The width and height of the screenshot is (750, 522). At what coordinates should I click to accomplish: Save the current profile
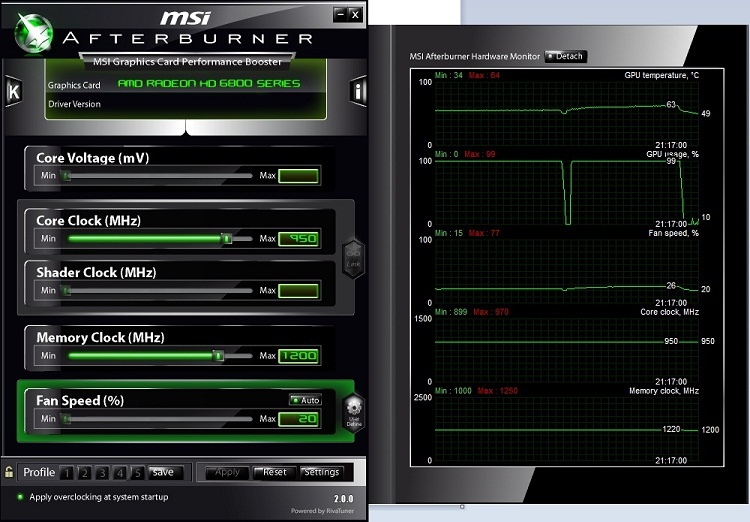click(165, 472)
